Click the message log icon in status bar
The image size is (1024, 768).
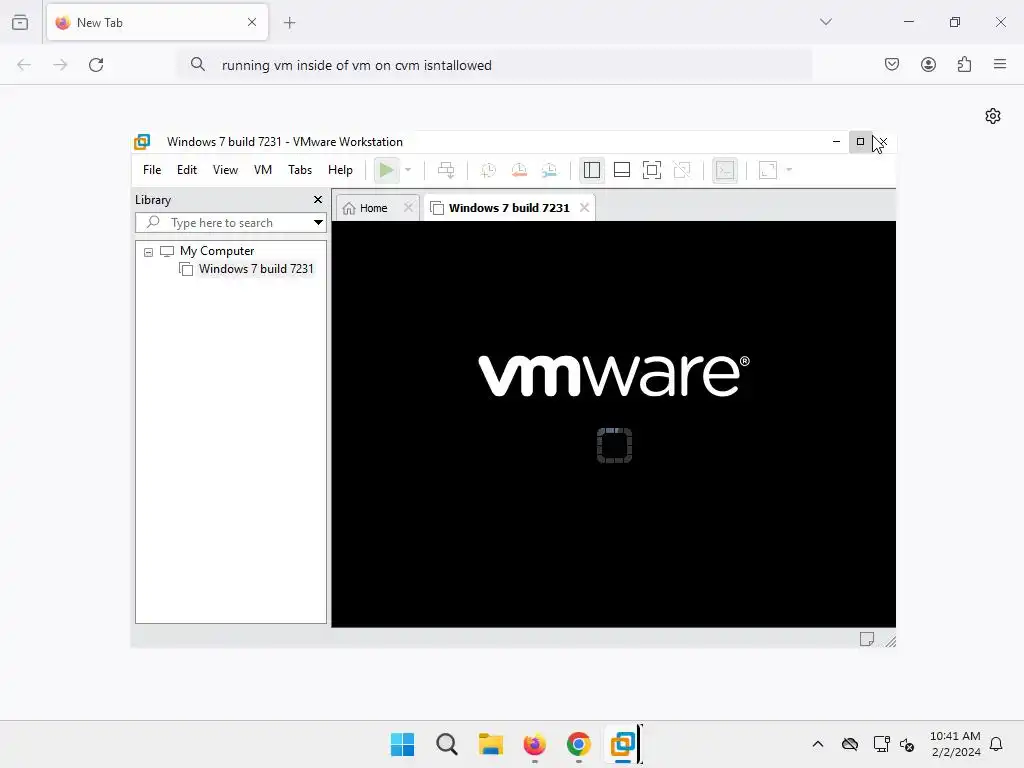[867, 639]
